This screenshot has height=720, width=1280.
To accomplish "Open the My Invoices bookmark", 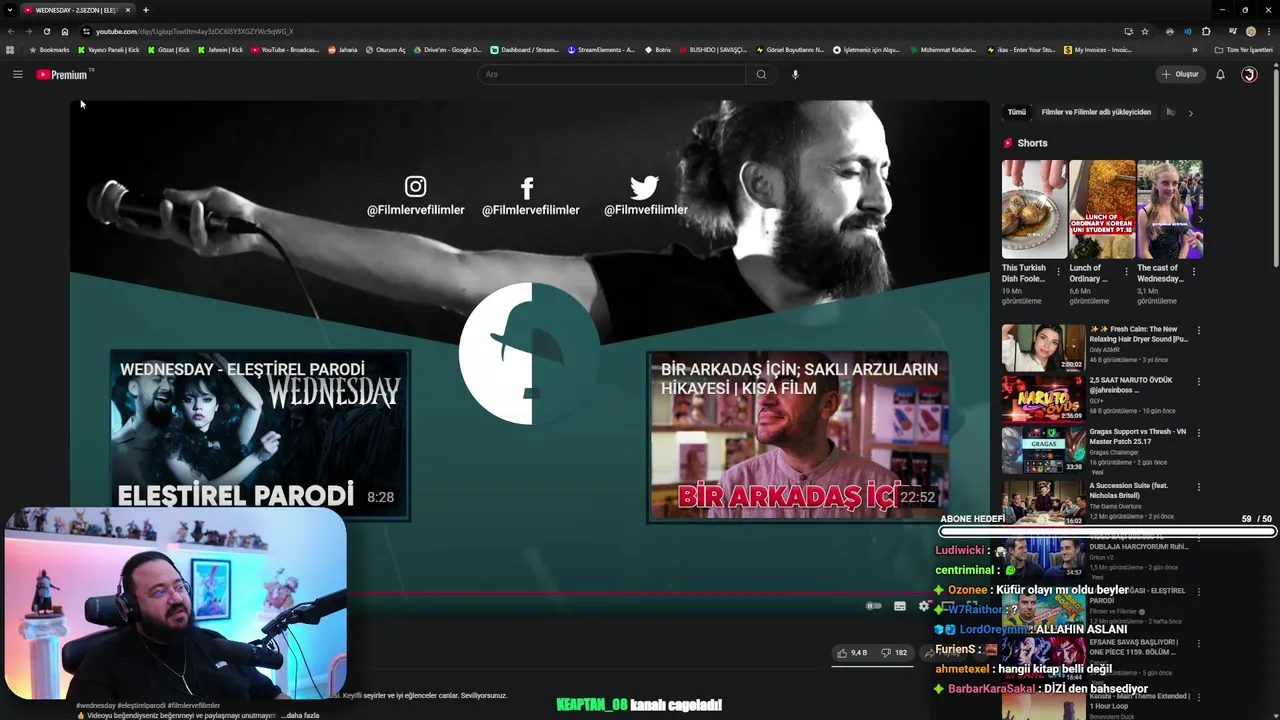I will pyautogui.click(x=1098, y=50).
